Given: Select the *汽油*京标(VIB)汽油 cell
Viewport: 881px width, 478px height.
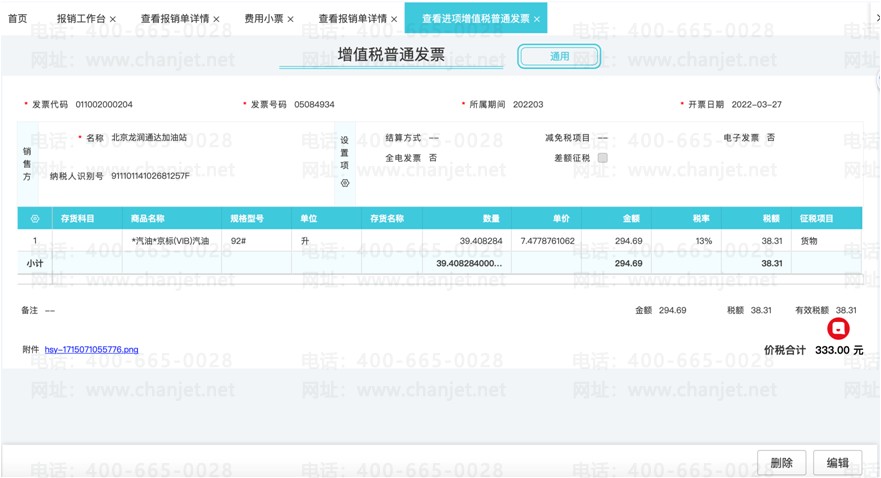Looking at the screenshot, I should click(170, 241).
